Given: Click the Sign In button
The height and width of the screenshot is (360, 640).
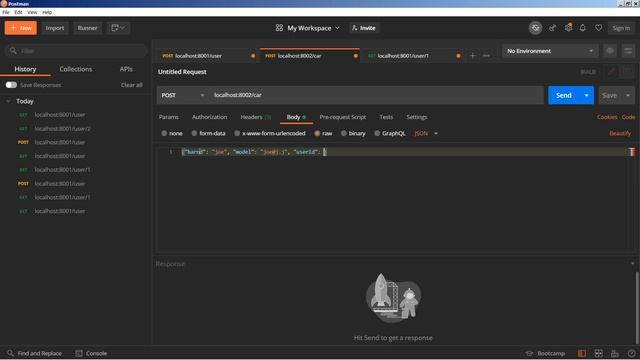Looking at the screenshot, I should coord(621,28).
